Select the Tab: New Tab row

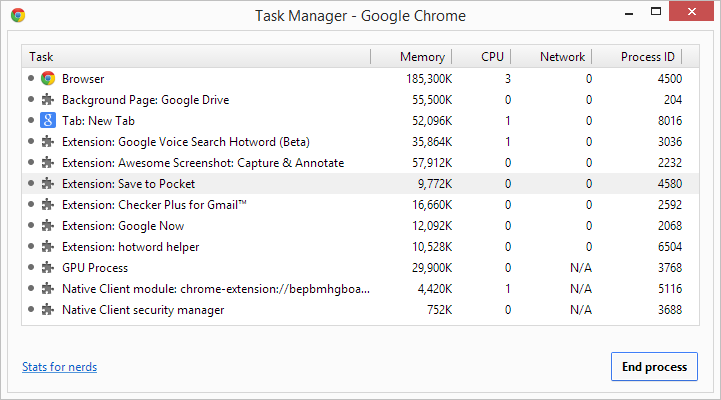point(360,120)
